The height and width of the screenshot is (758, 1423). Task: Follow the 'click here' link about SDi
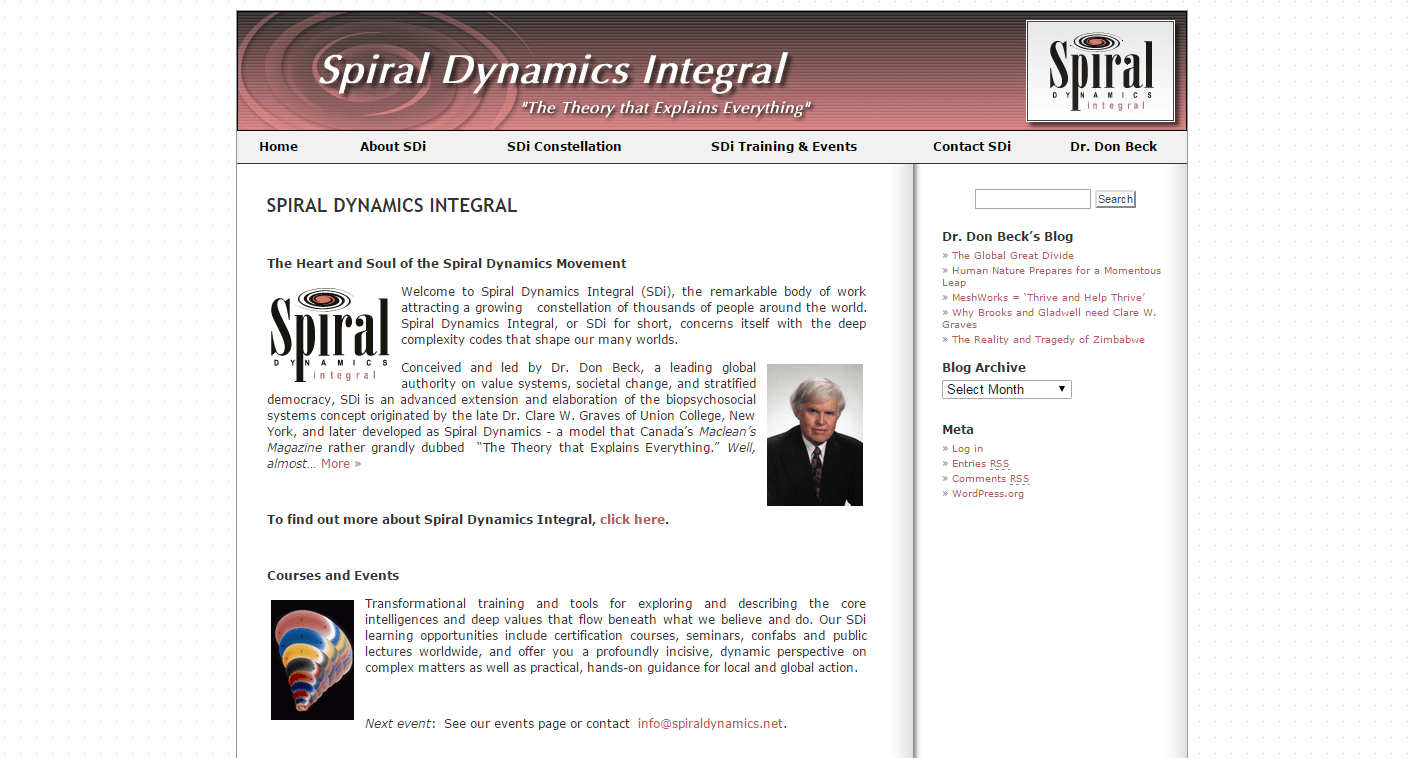pos(632,520)
